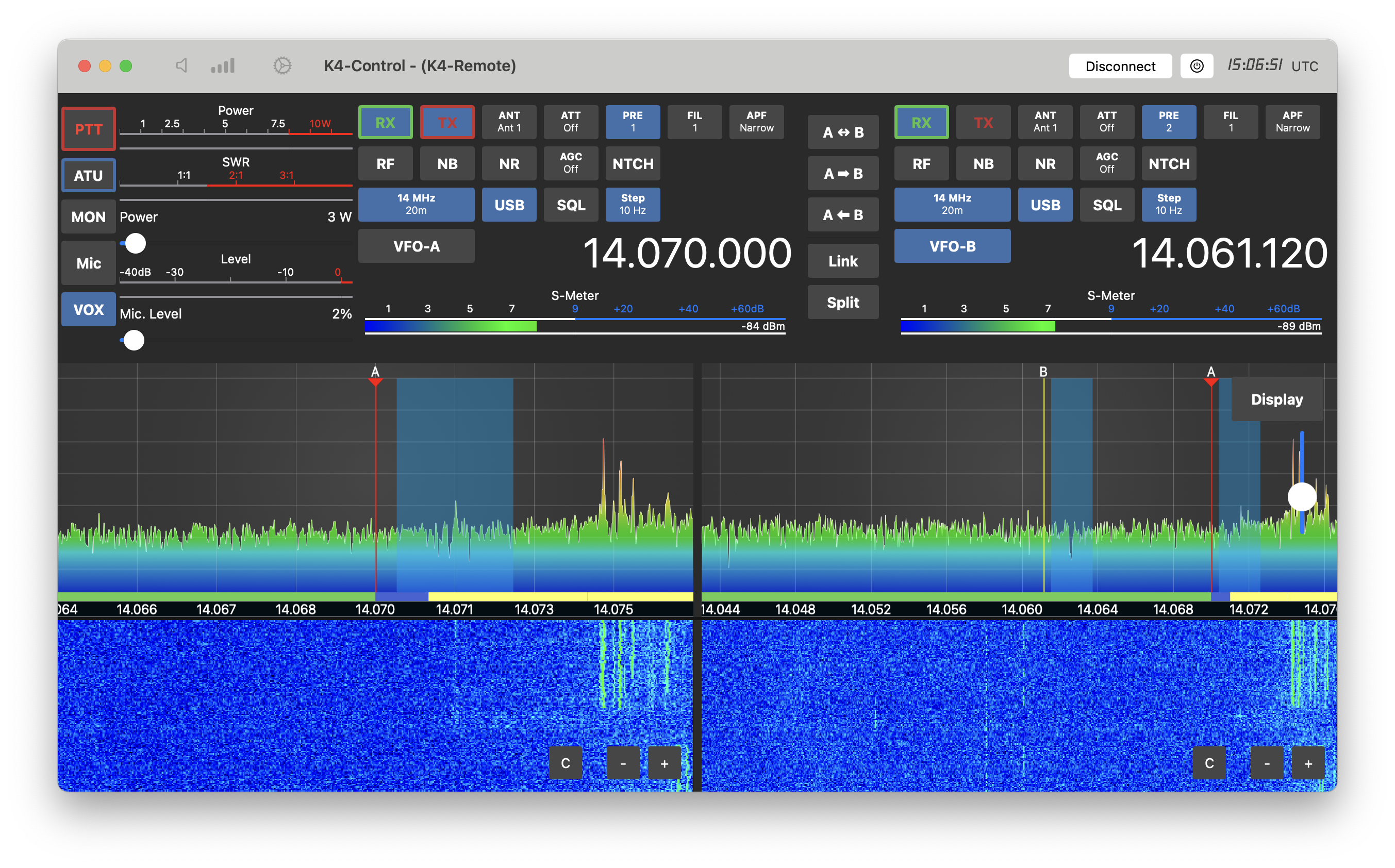This screenshot has width=1395, height=868.
Task: Click VFO-B RF gain button
Action: 921,163
